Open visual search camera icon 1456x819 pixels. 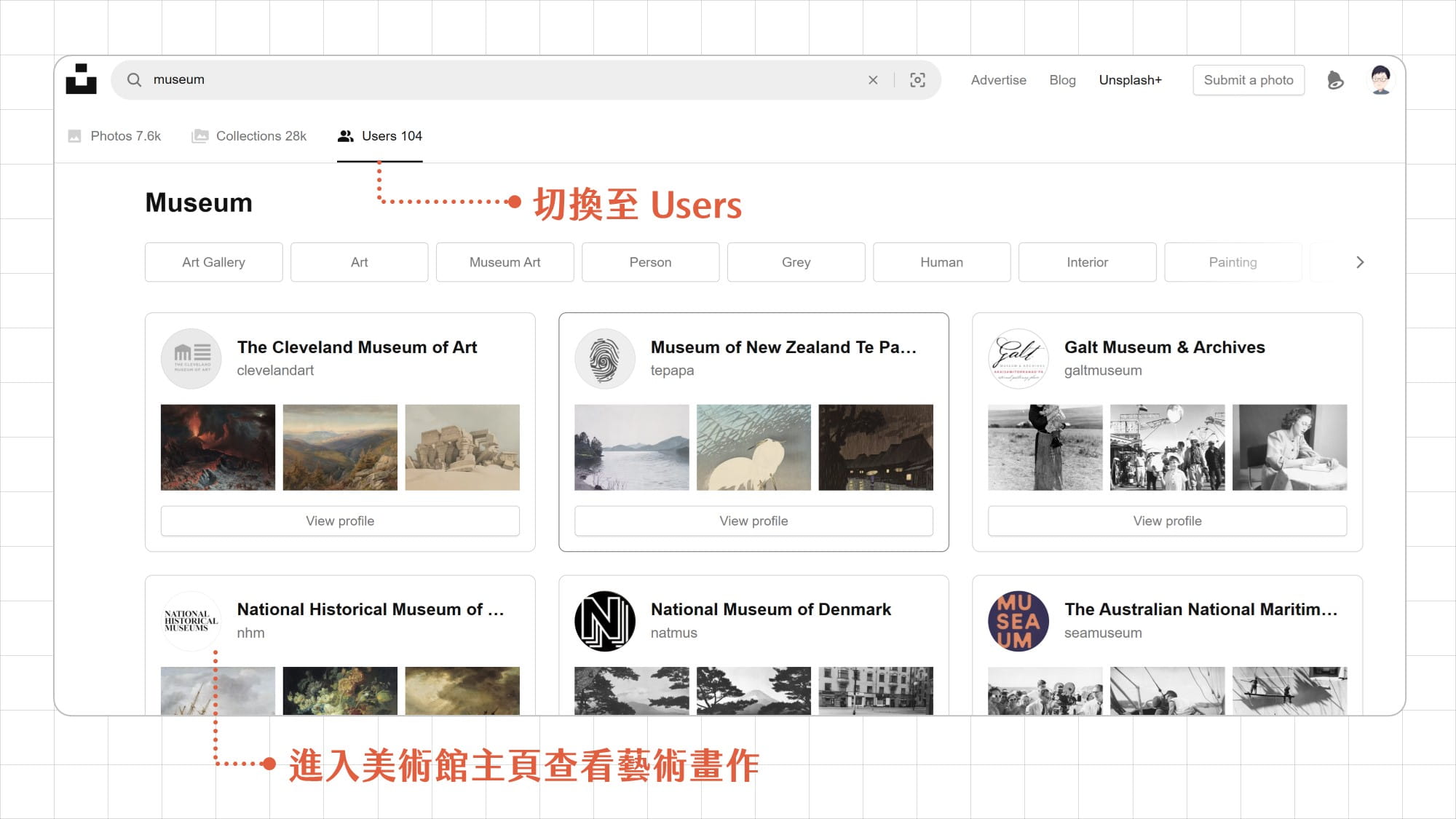point(918,80)
